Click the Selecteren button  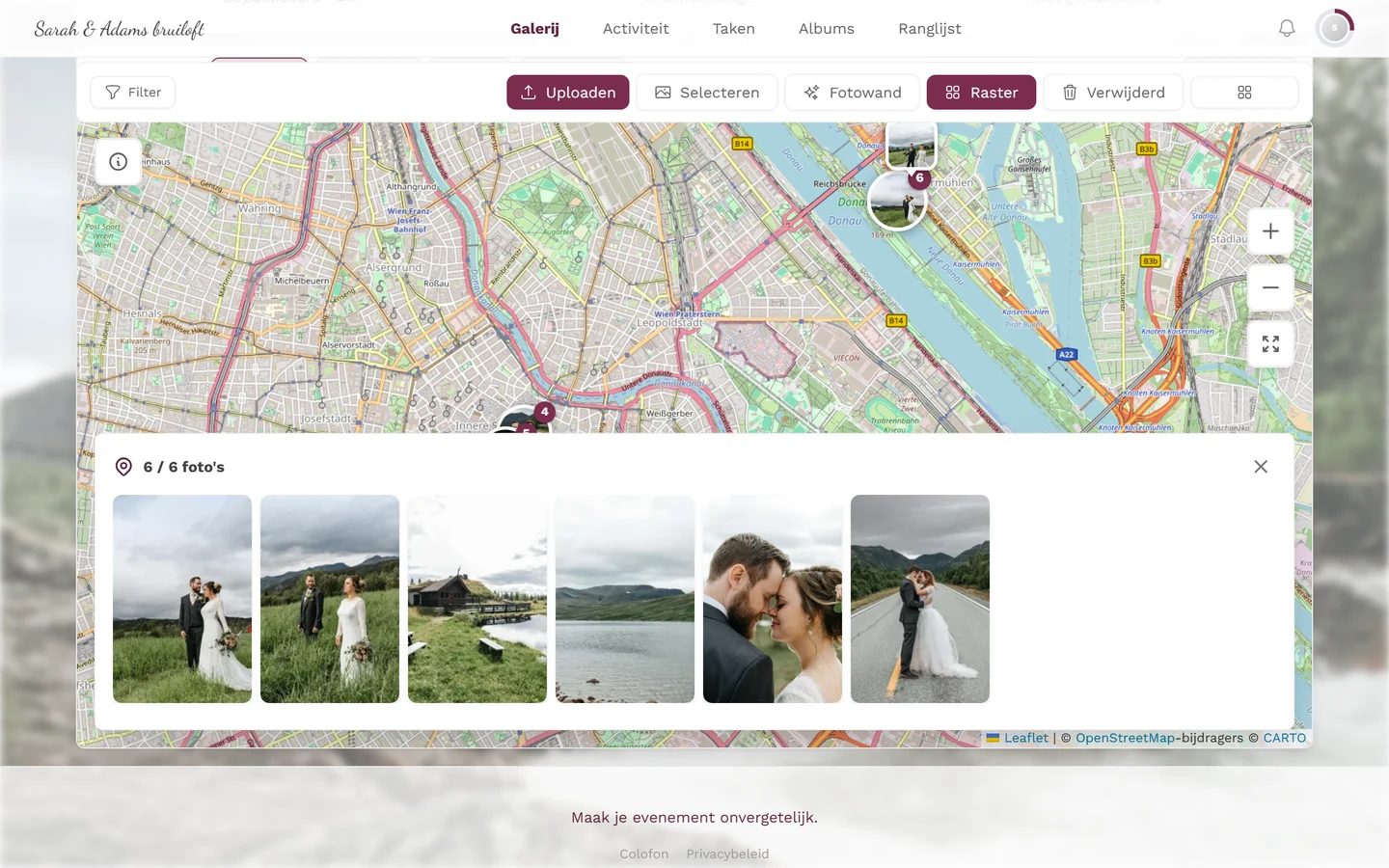[x=707, y=93]
